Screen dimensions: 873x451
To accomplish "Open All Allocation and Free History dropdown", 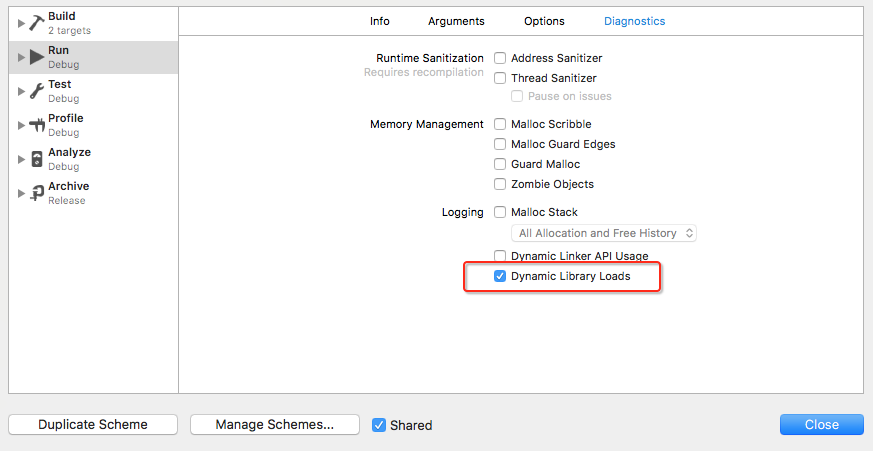I will tap(604, 233).
